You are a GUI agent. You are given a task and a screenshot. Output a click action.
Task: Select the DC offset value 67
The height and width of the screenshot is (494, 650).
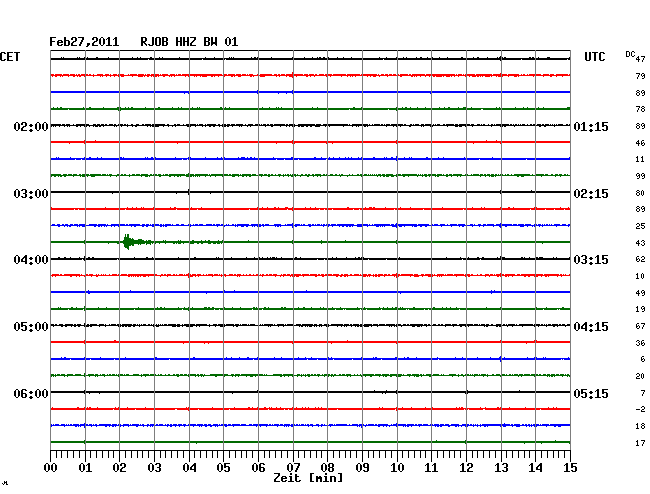pos(640,326)
